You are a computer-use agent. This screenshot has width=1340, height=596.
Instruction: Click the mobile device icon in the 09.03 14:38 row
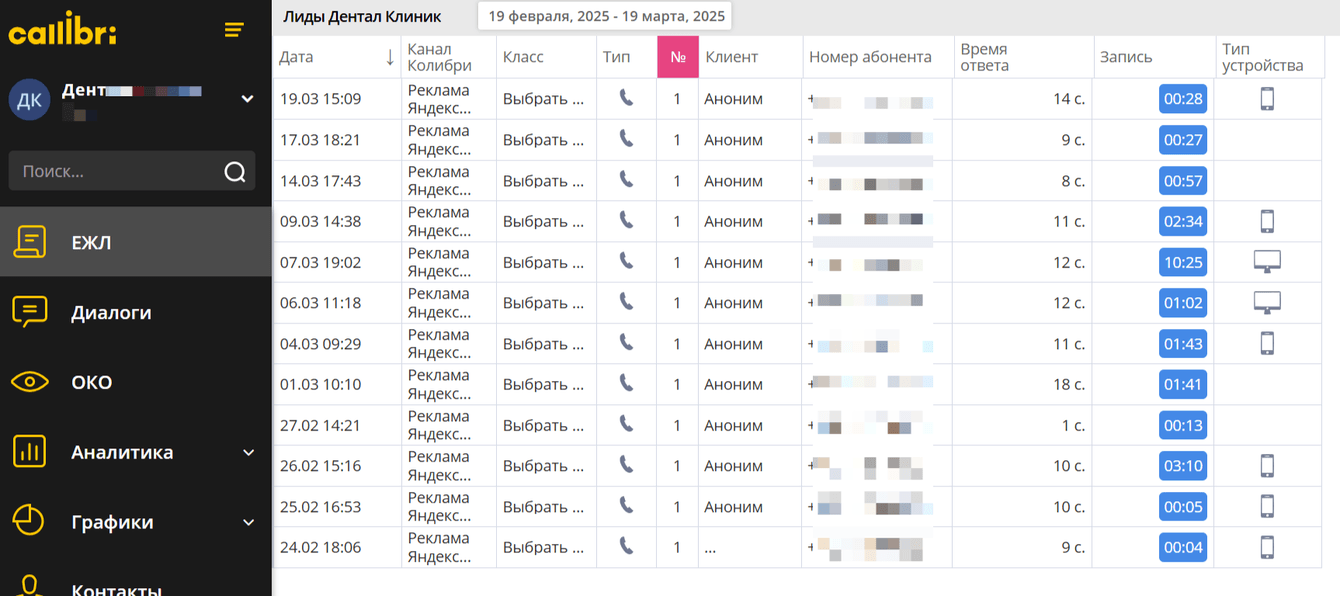pos(1267,221)
